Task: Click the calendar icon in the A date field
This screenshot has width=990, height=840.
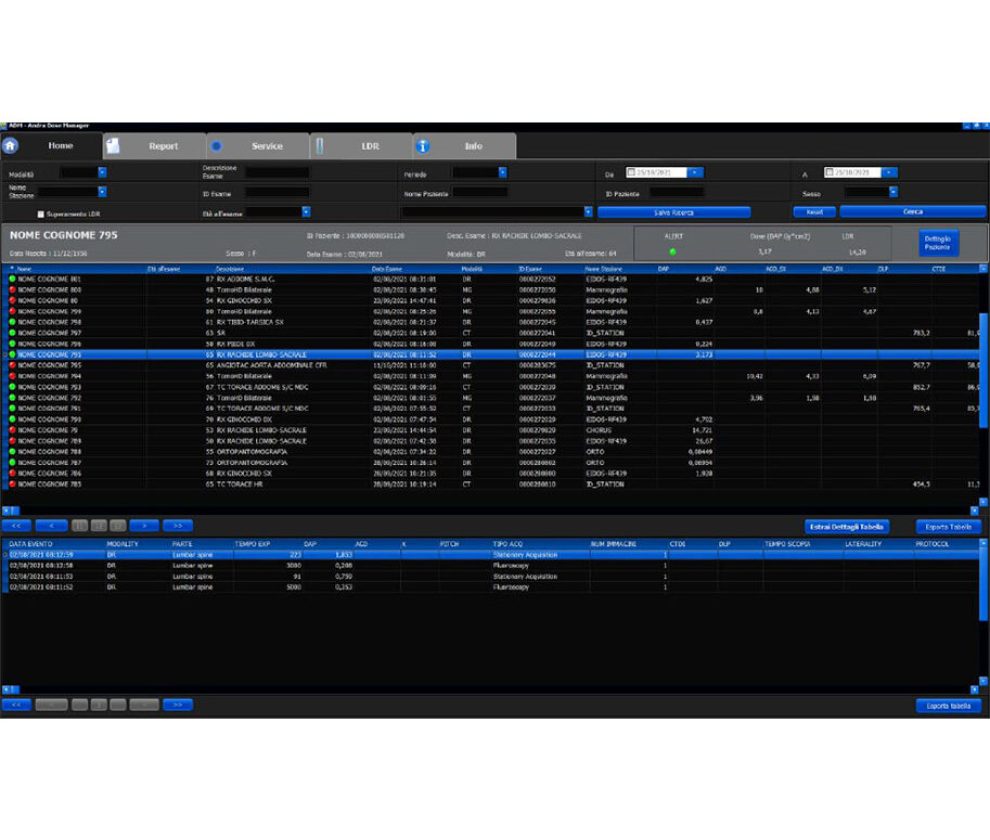Action: (829, 173)
